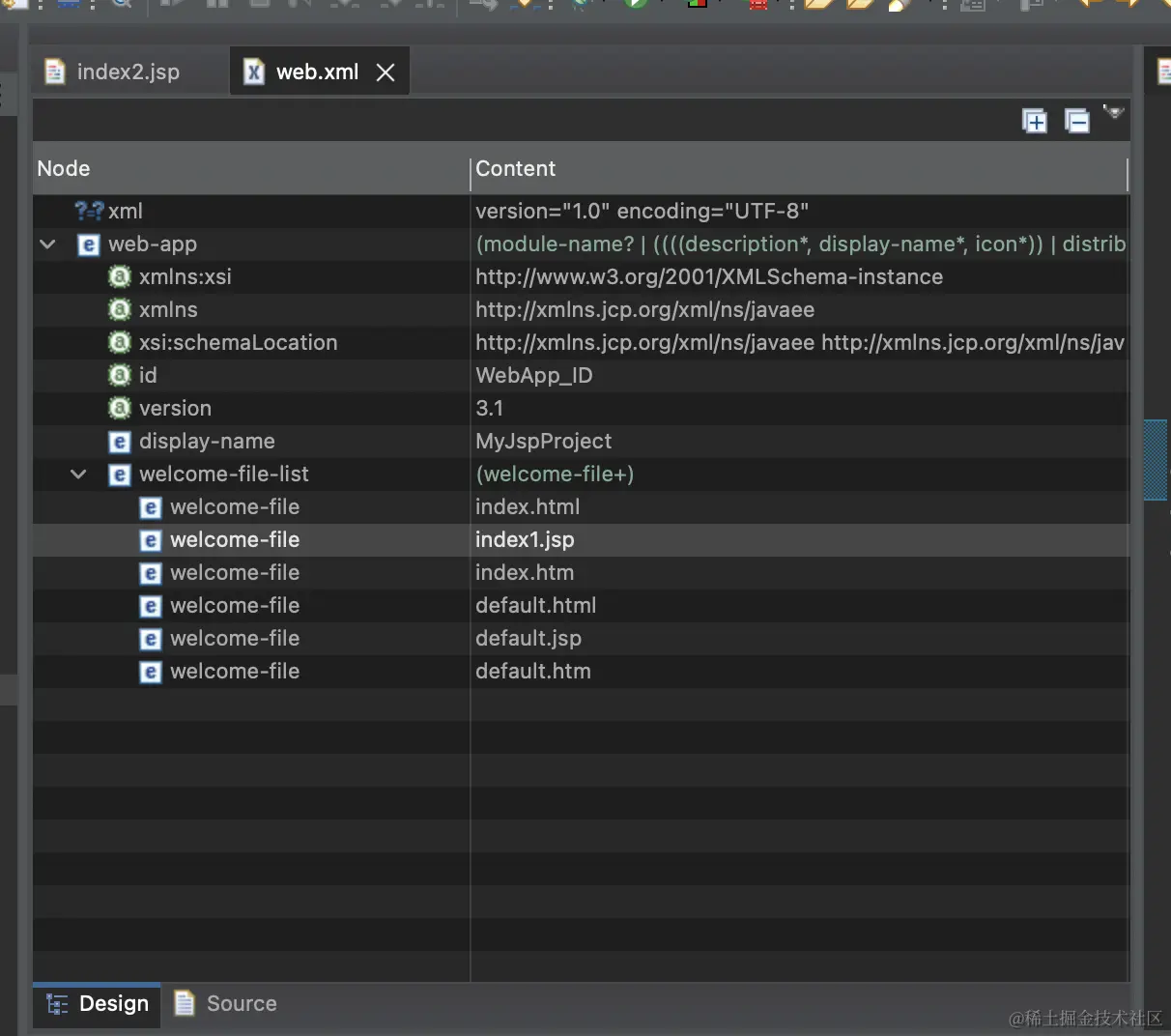Viewport: 1171px width, 1036px height.
Task: Click the Content column header
Action: click(x=800, y=169)
